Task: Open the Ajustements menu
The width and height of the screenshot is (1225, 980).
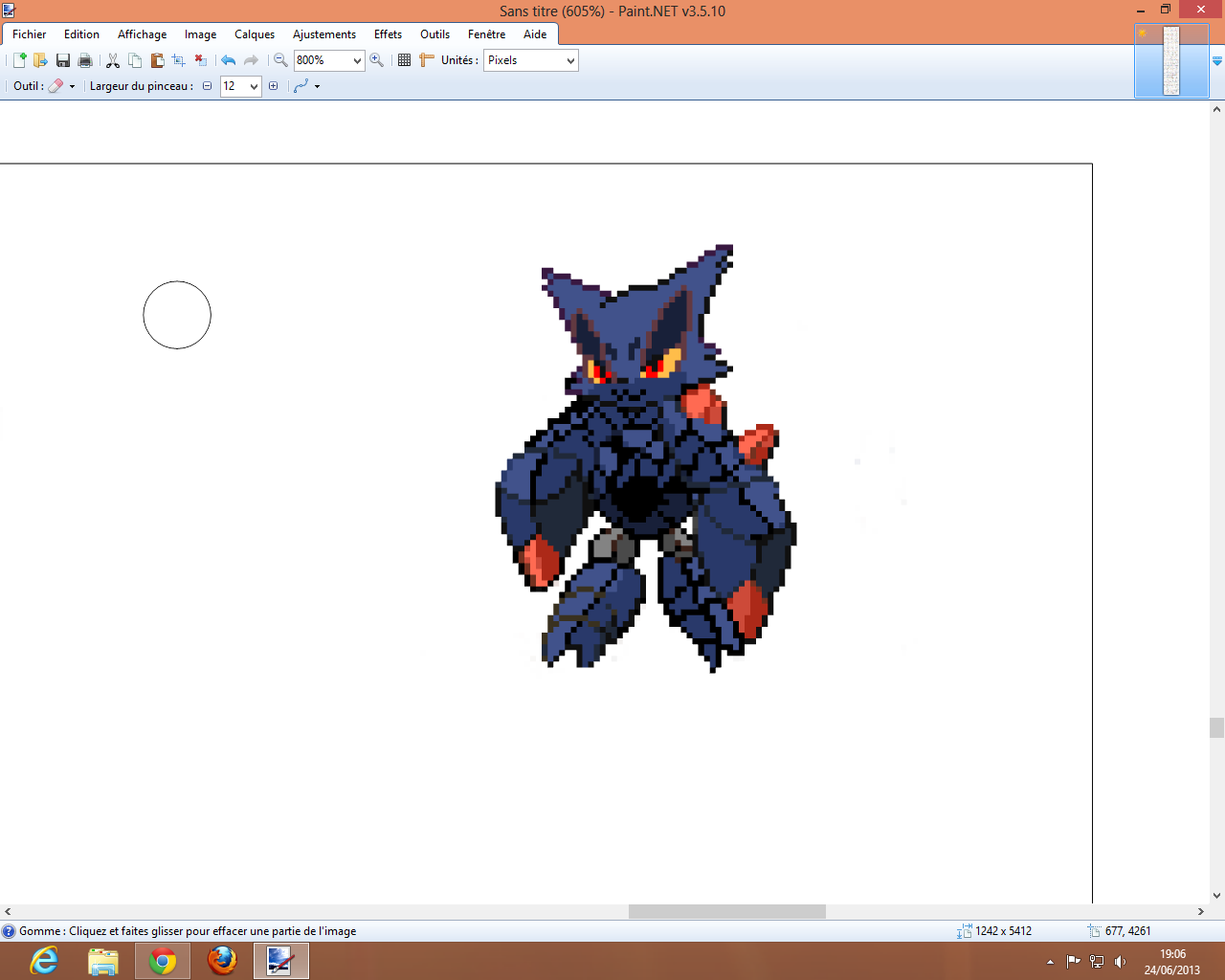Action: pos(324,34)
